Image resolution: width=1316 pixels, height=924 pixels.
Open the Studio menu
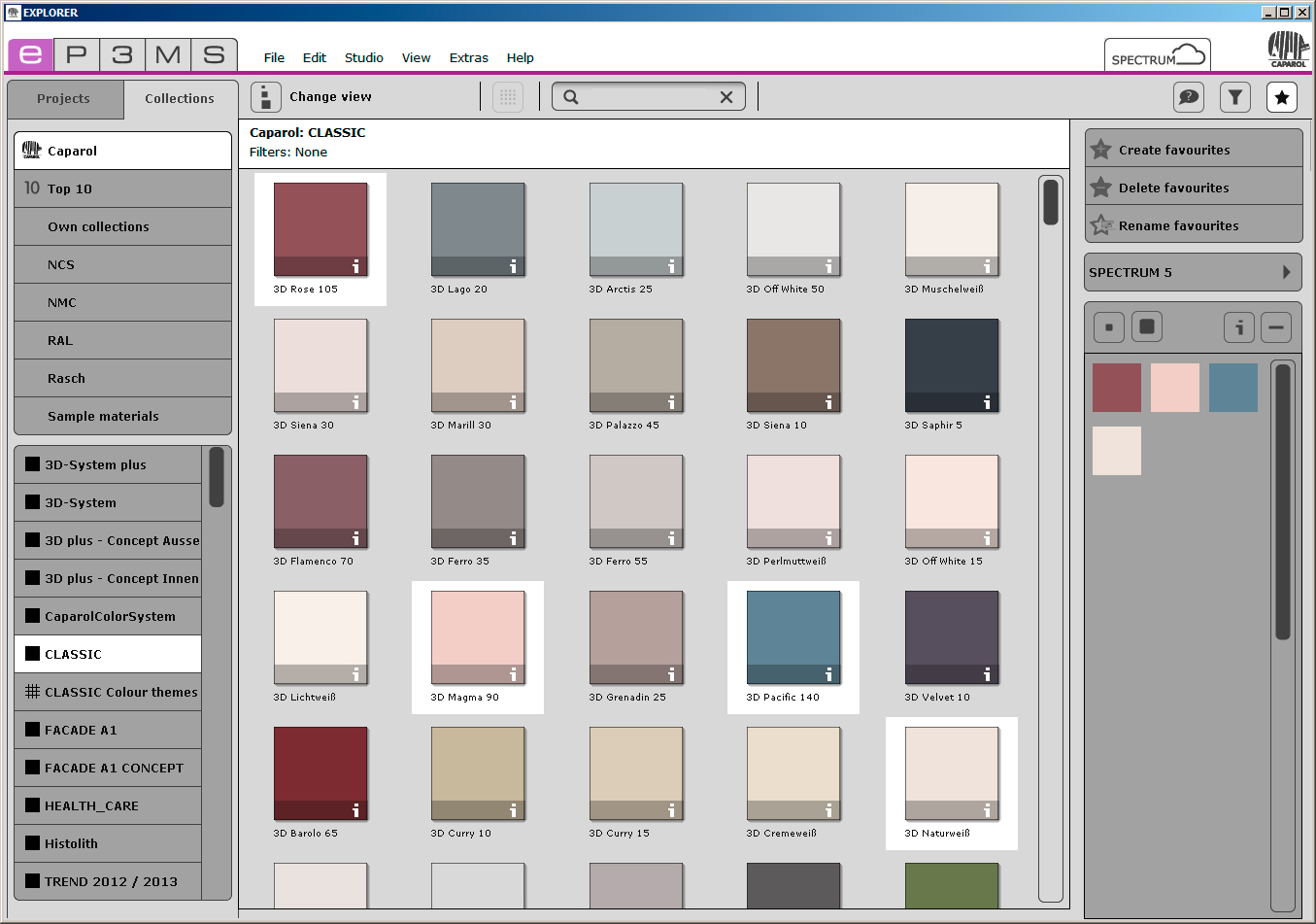[364, 58]
